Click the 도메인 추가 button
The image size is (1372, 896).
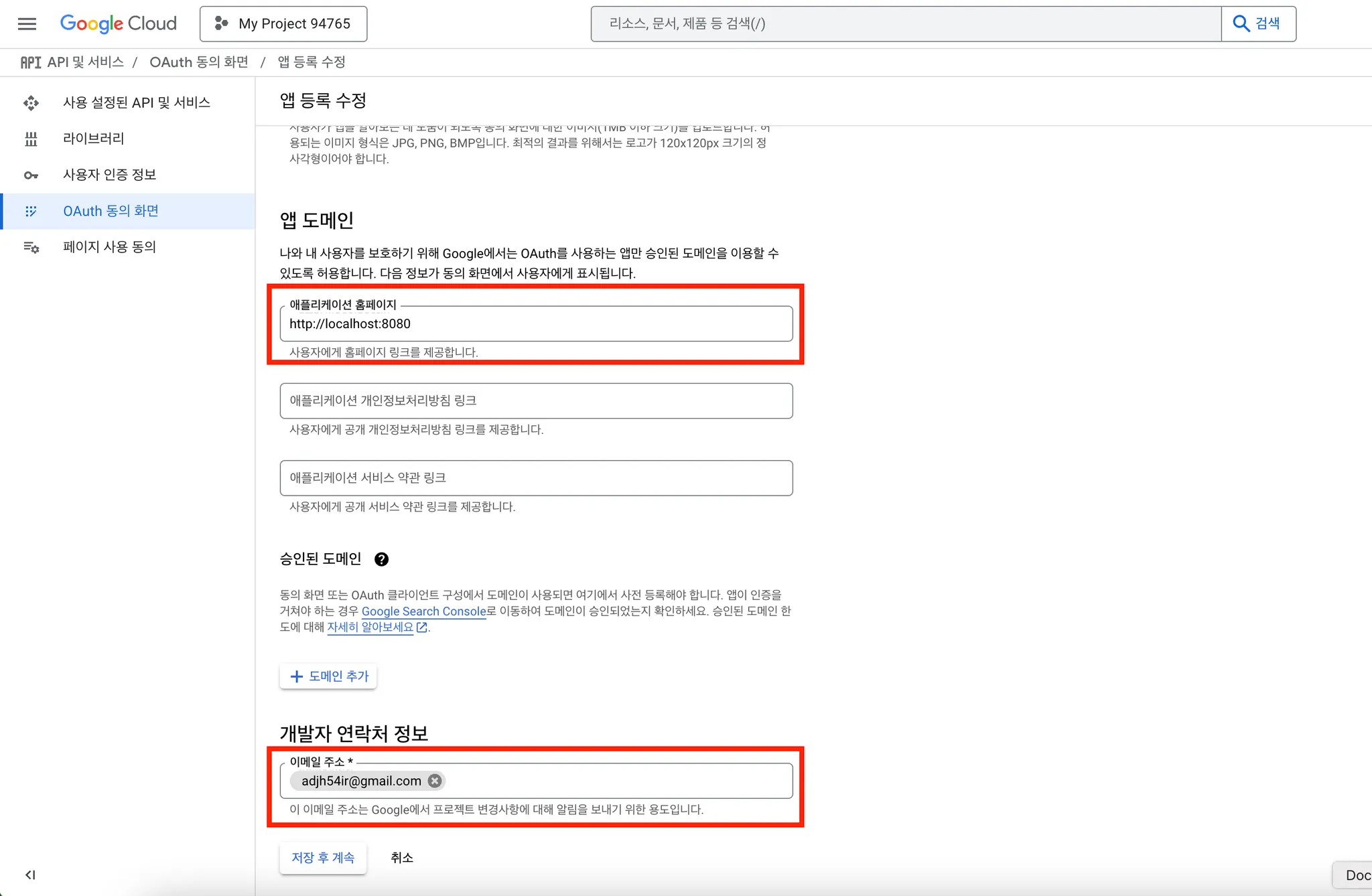(x=328, y=676)
